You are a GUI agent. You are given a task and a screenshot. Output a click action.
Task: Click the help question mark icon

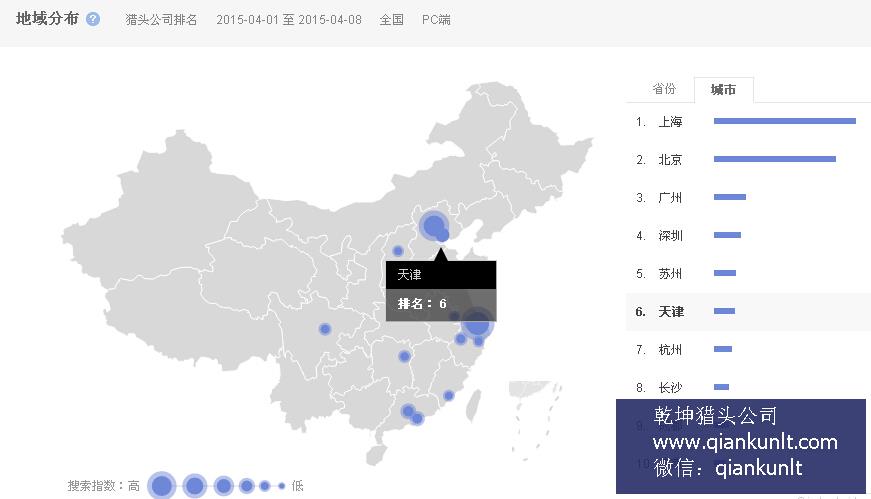(x=93, y=19)
